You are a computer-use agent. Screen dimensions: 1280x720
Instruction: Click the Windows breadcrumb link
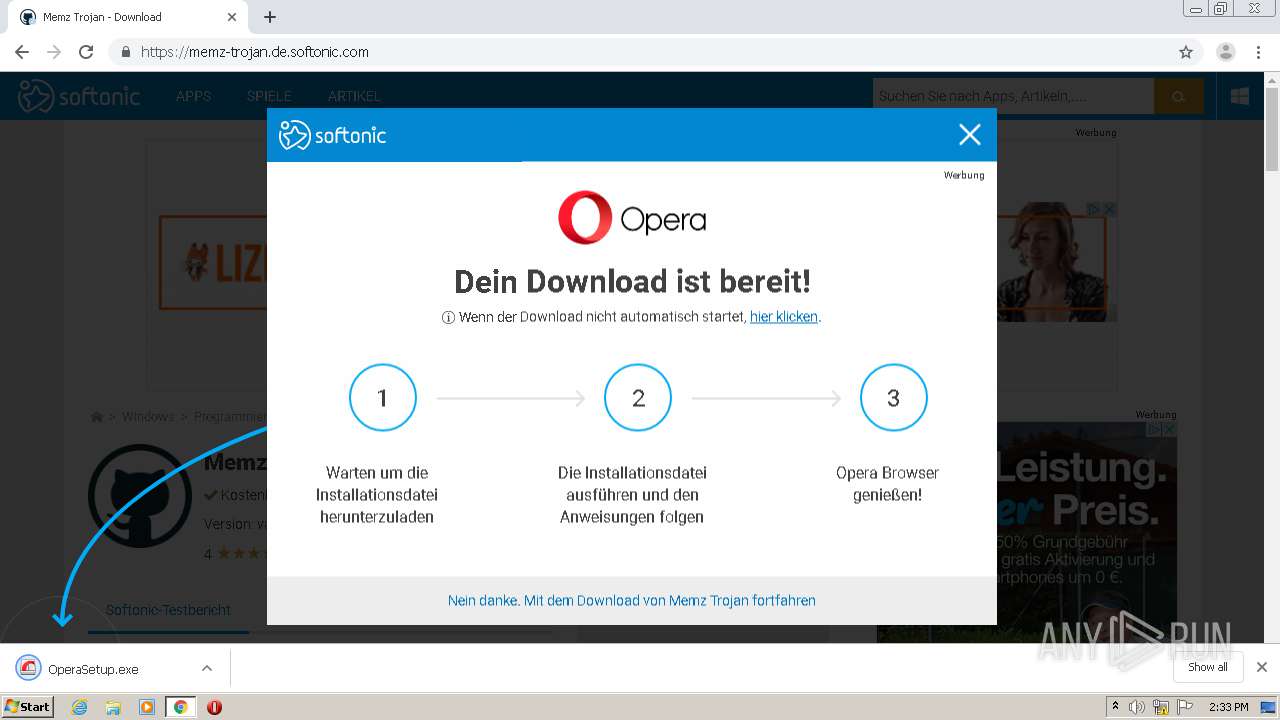point(148,417)
